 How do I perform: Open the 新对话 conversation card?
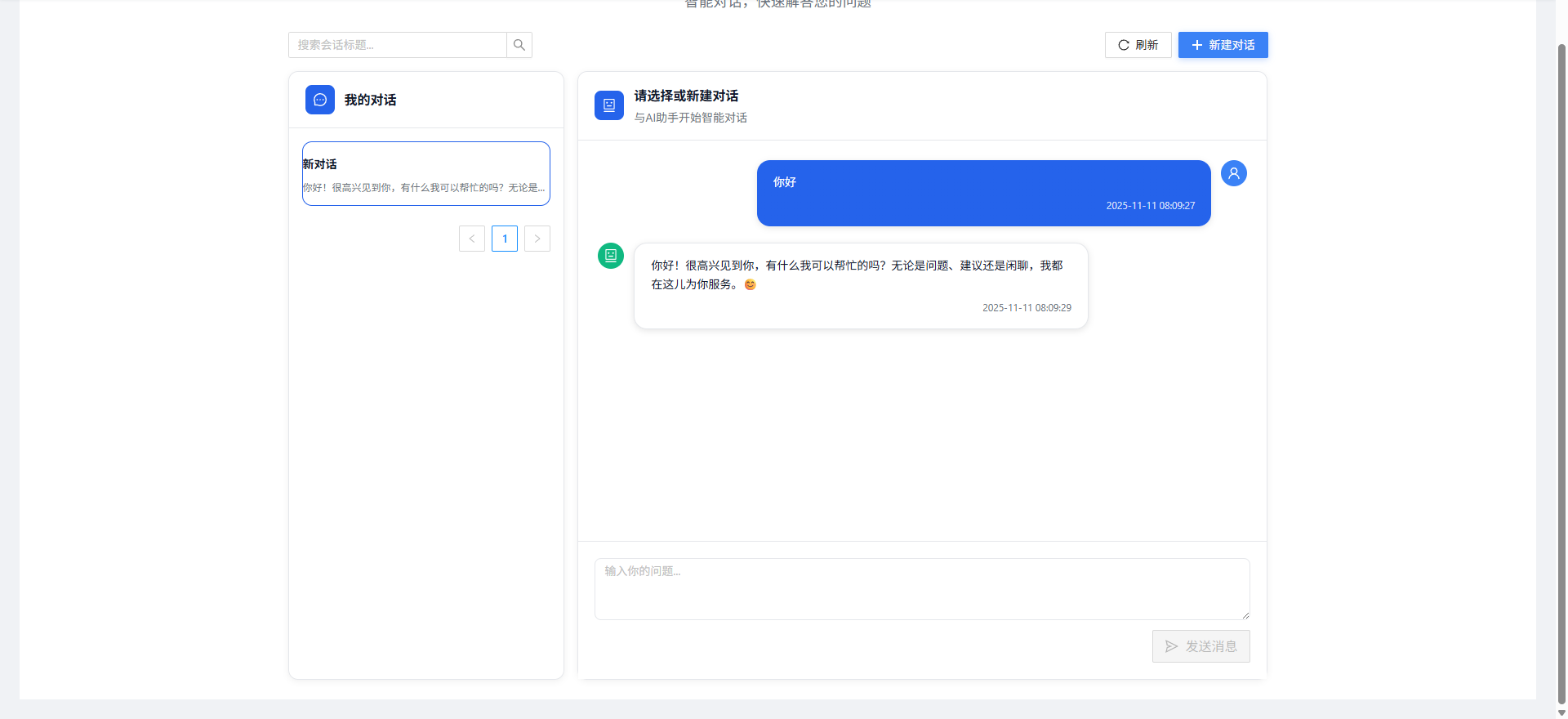click(x=426, y=173)
